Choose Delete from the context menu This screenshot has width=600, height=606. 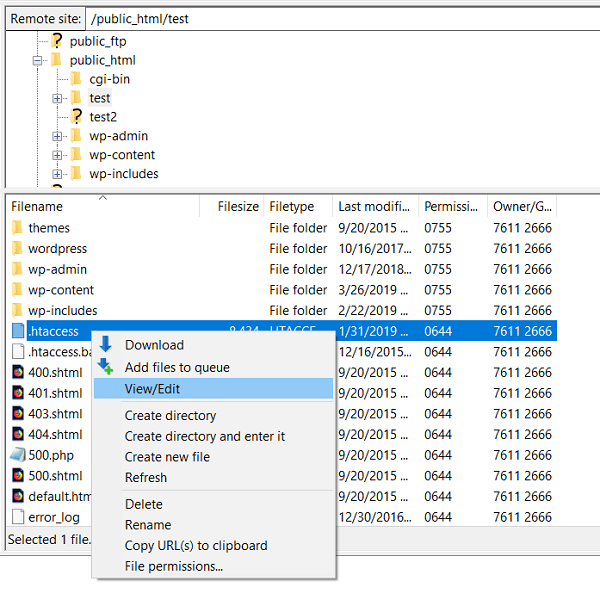coord(213,504)
